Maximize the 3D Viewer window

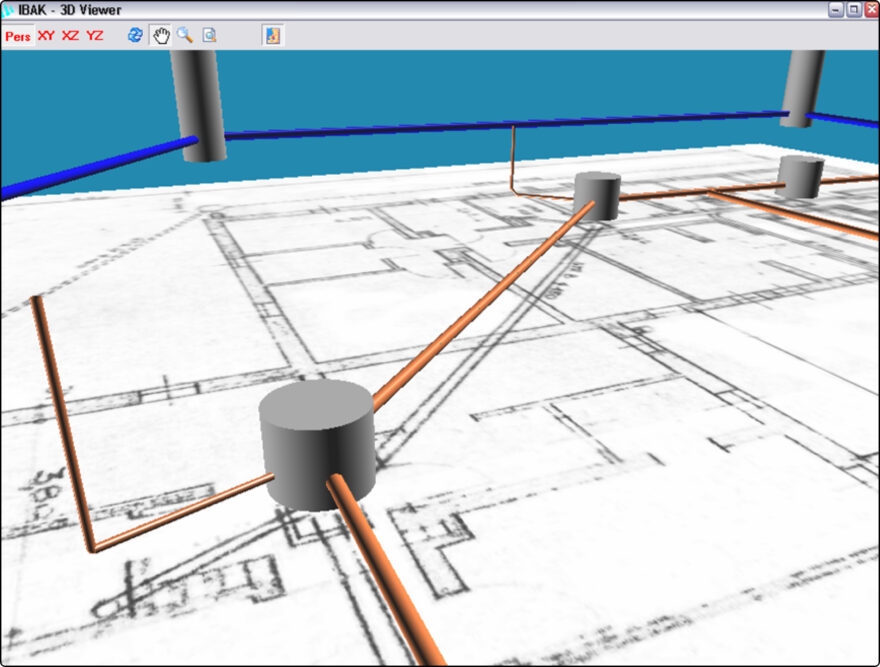(853, 9)
